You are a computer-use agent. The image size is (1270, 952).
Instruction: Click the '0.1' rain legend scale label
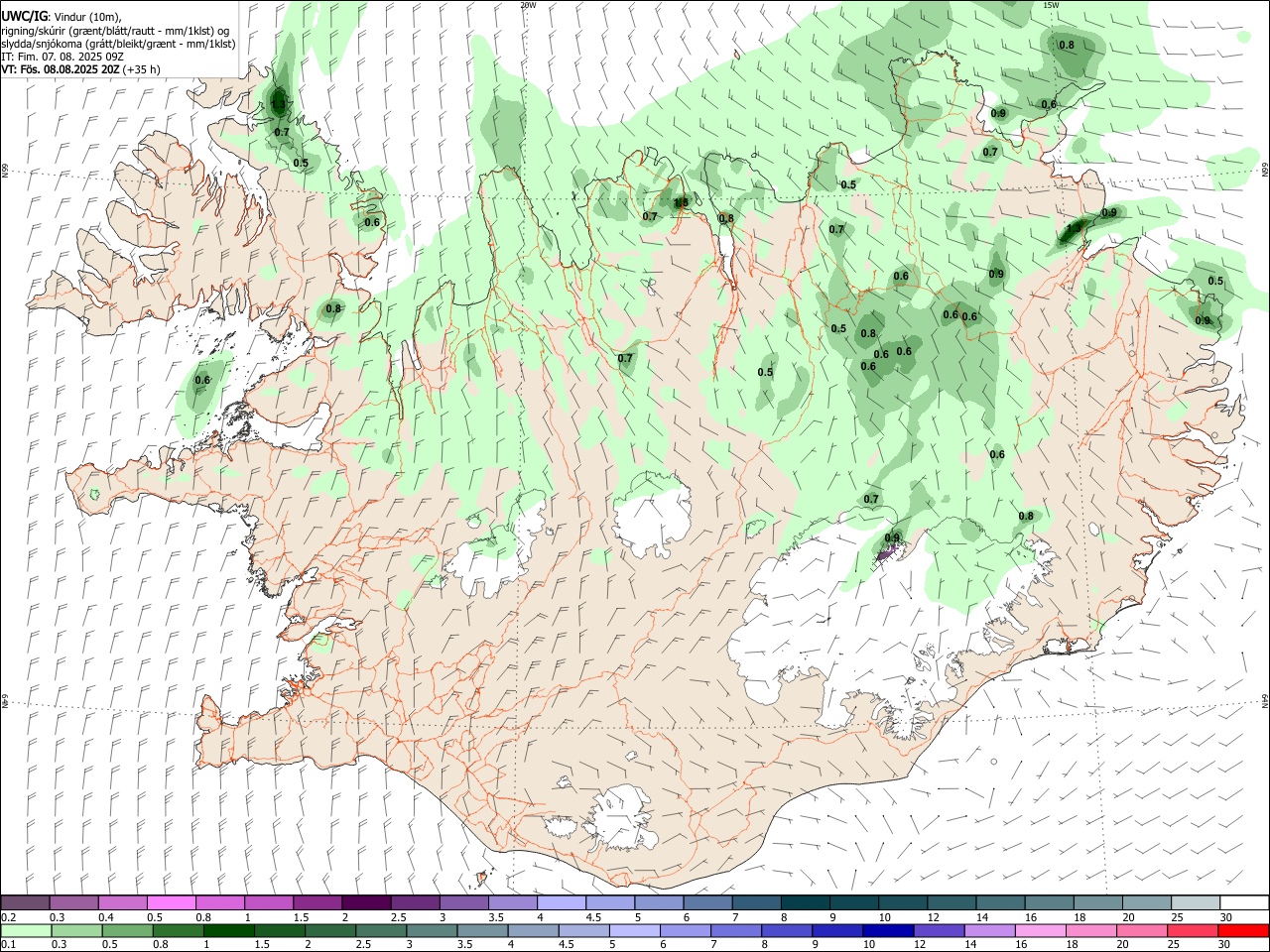[9, 945]
